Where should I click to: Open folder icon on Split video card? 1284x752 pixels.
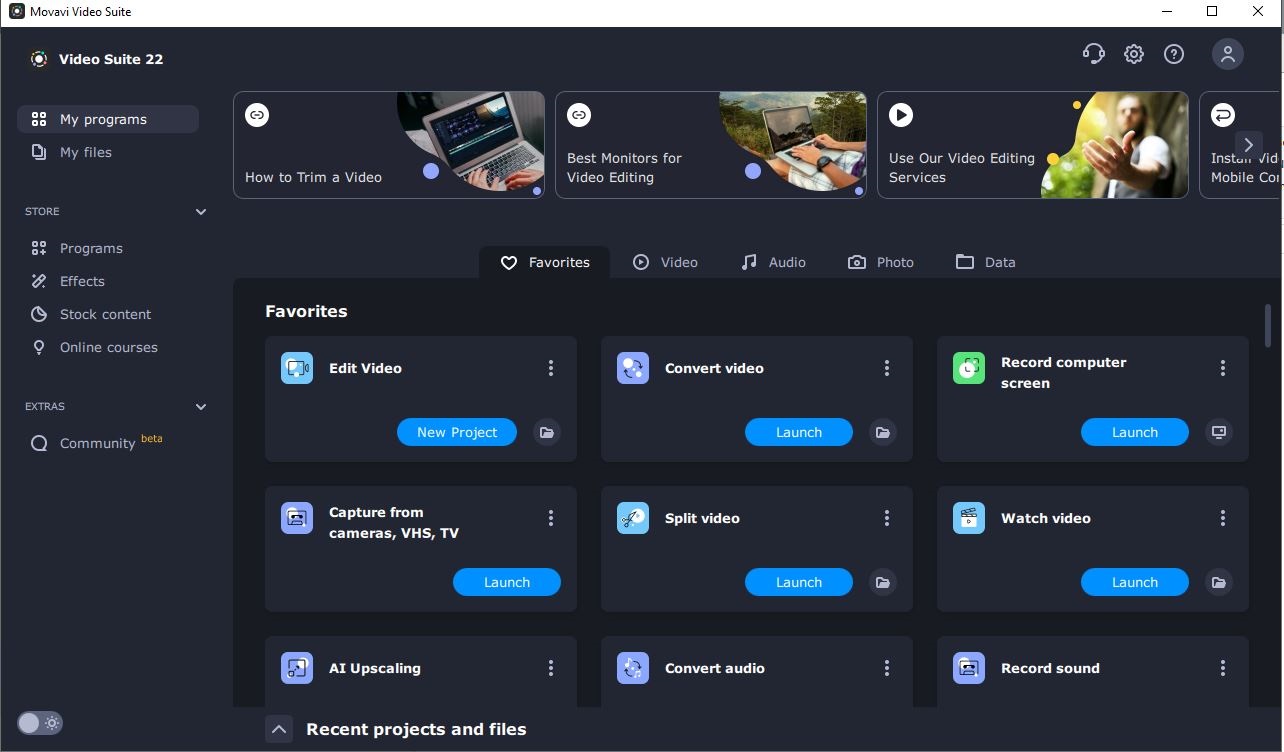click(x=883, y=582)
